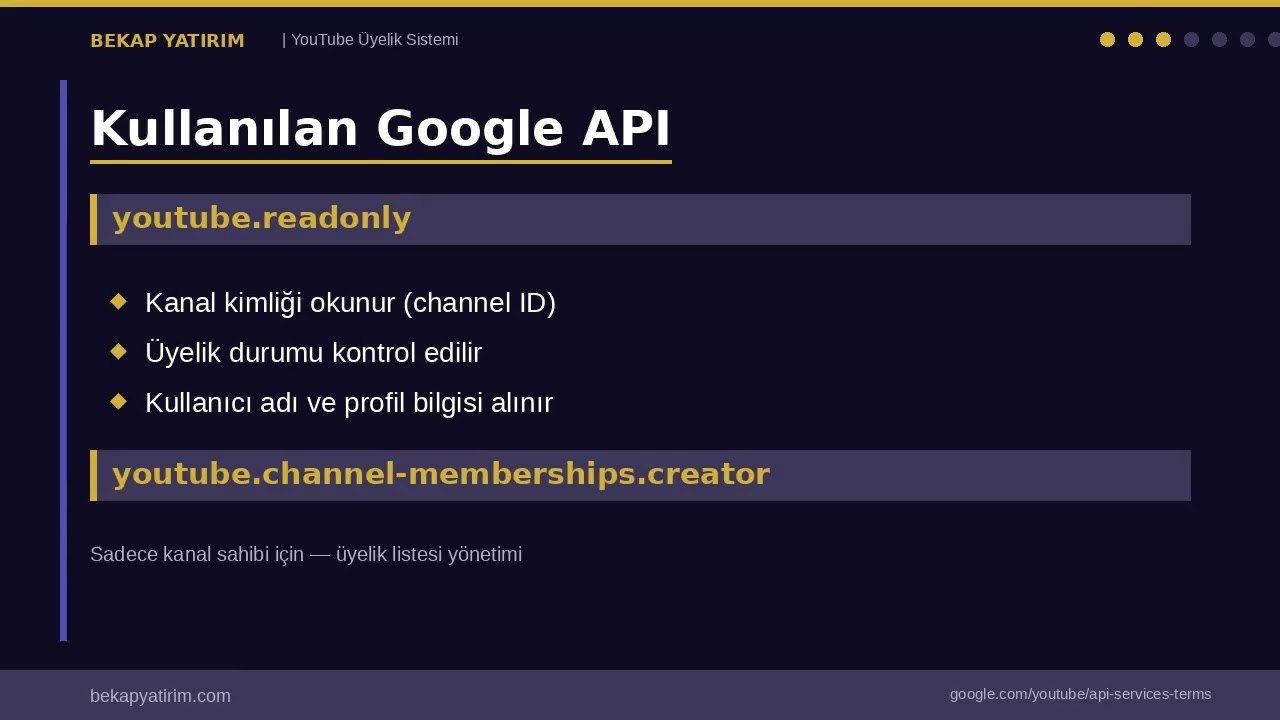Click the Sadece kanal sahibi için note
This screenshot has height=720, width=1280.
[306, 554]
